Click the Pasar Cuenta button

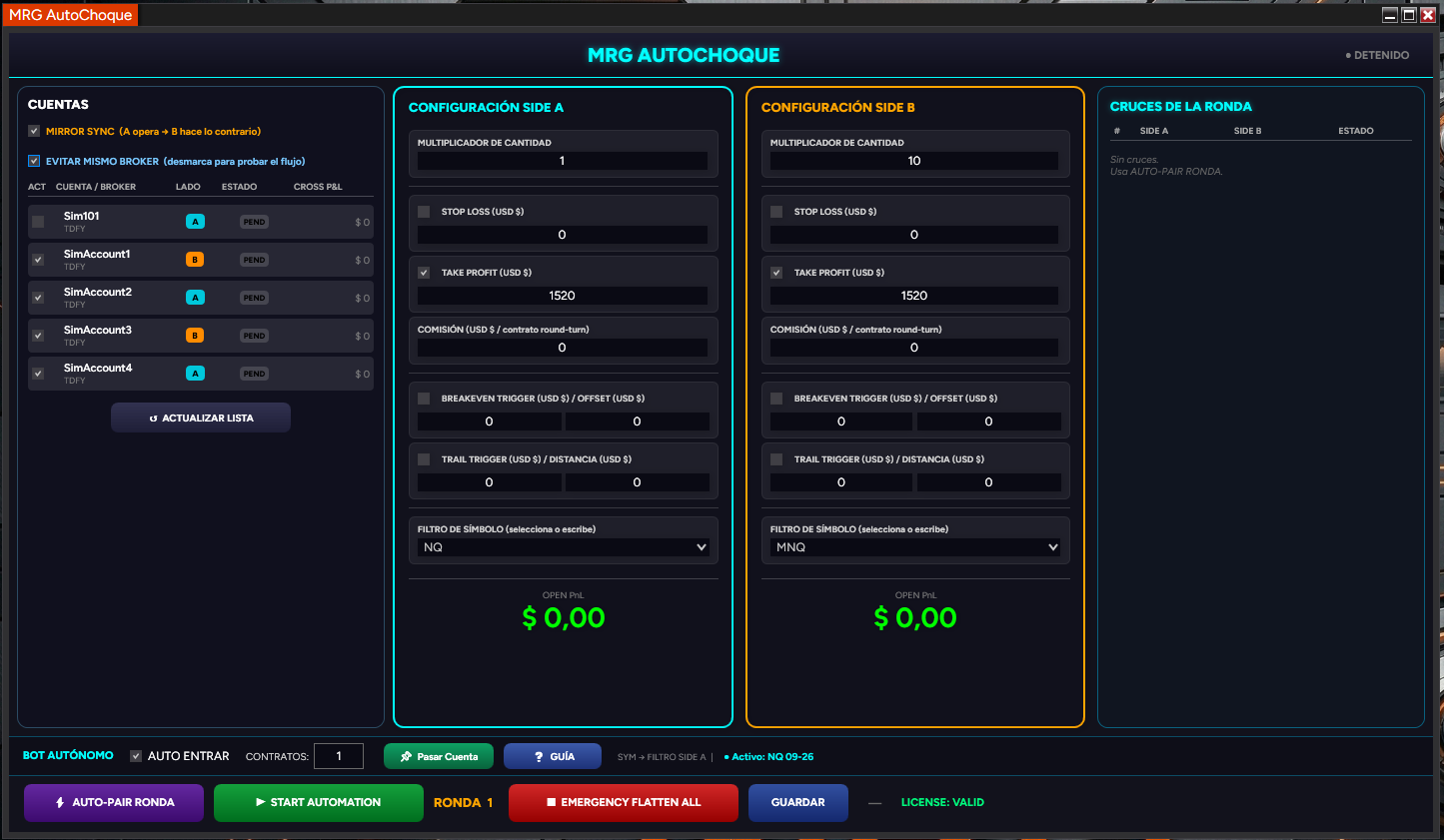coord(439,756)
